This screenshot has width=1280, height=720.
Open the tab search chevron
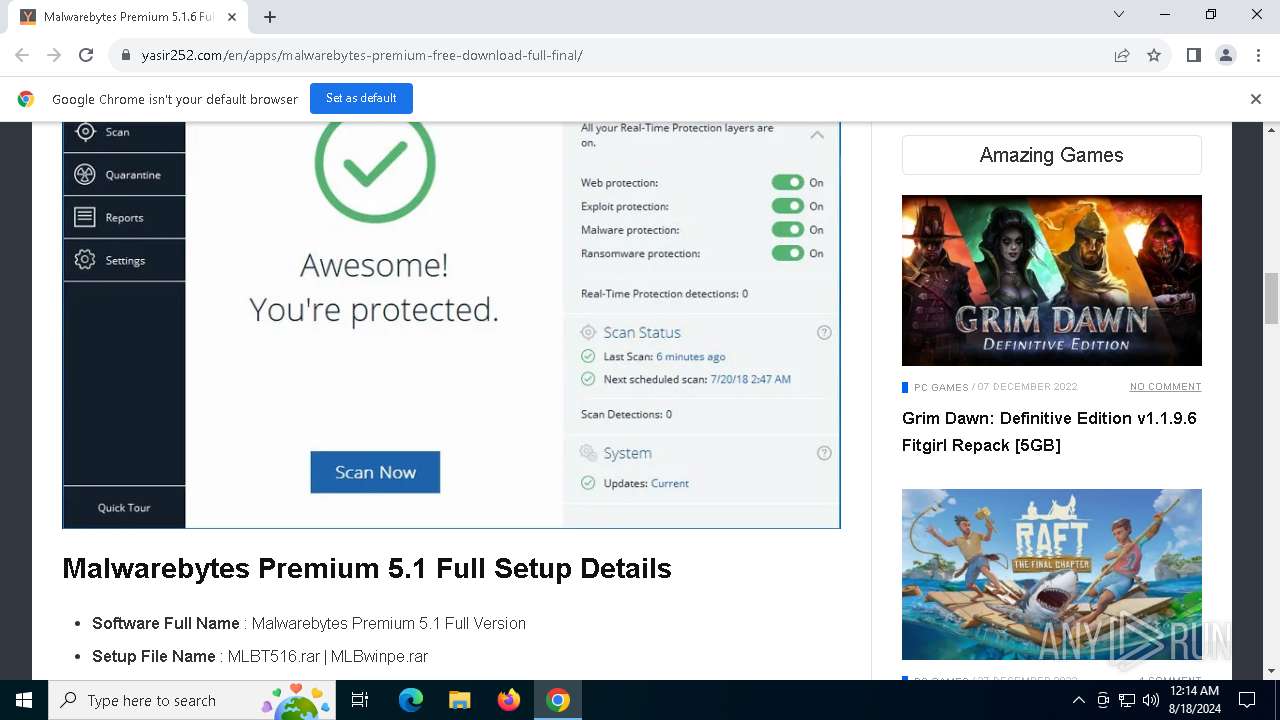tap(1119, 14)
